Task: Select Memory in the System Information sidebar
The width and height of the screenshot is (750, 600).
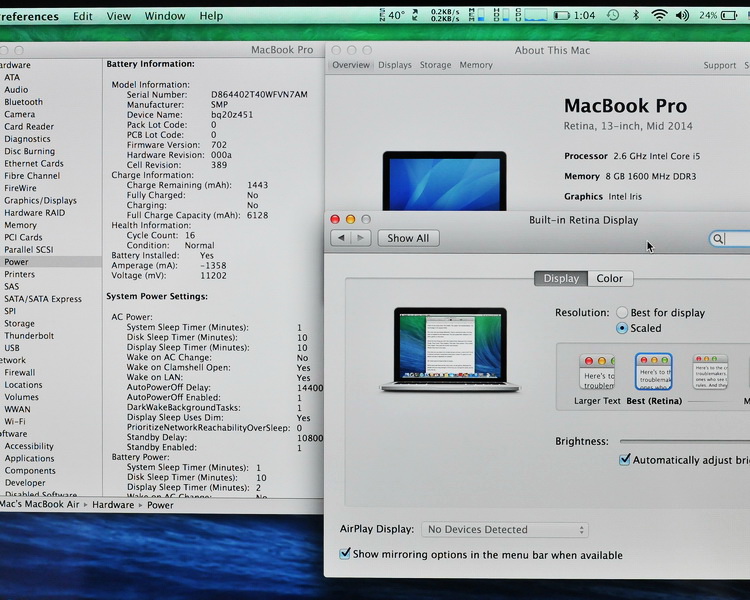Action: 20,225
